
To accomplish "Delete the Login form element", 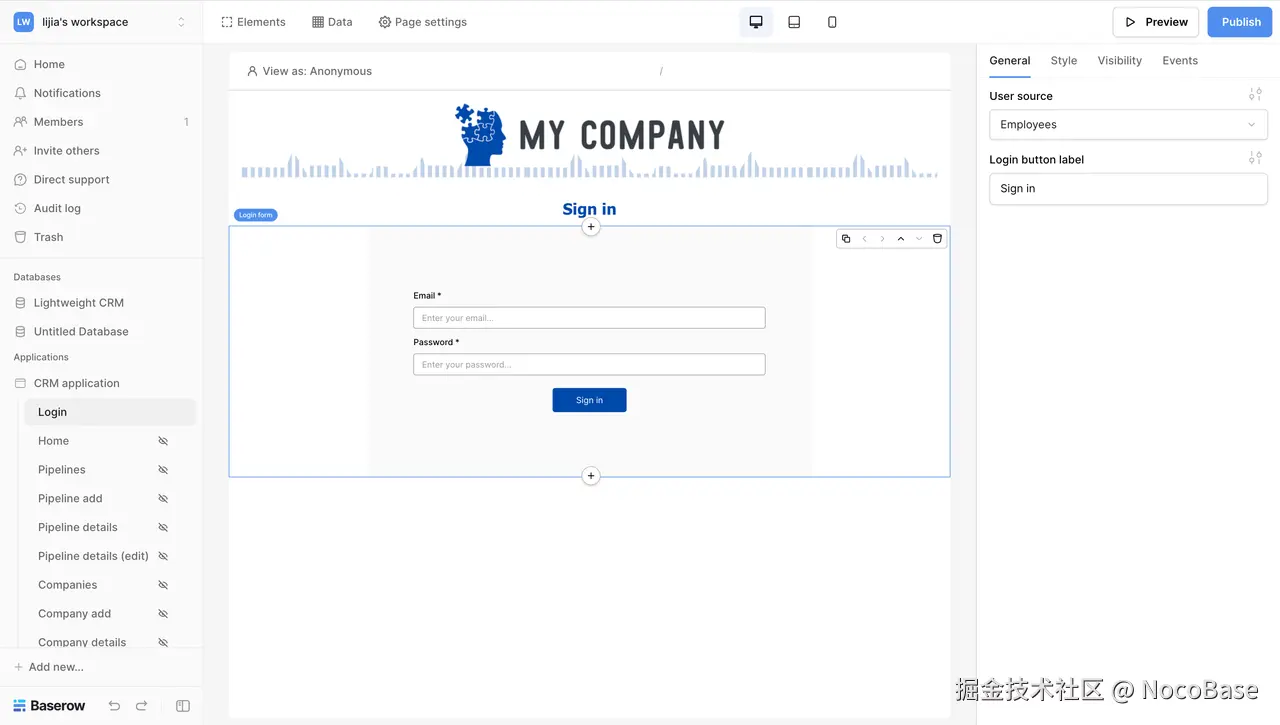I will click(x=937, y=239).
